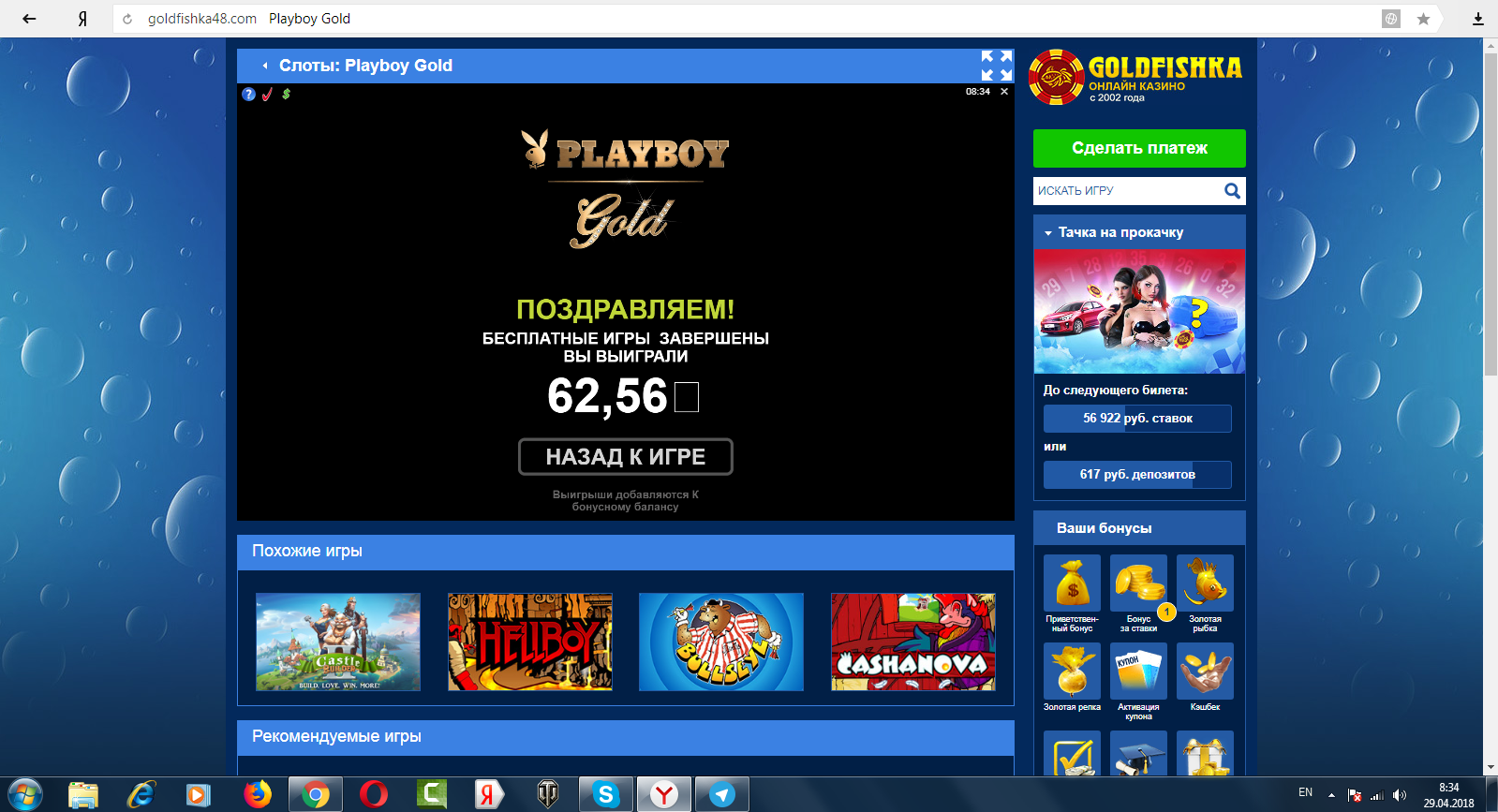
Task: Open Camtasia from the taskbar
Action: 432,795
